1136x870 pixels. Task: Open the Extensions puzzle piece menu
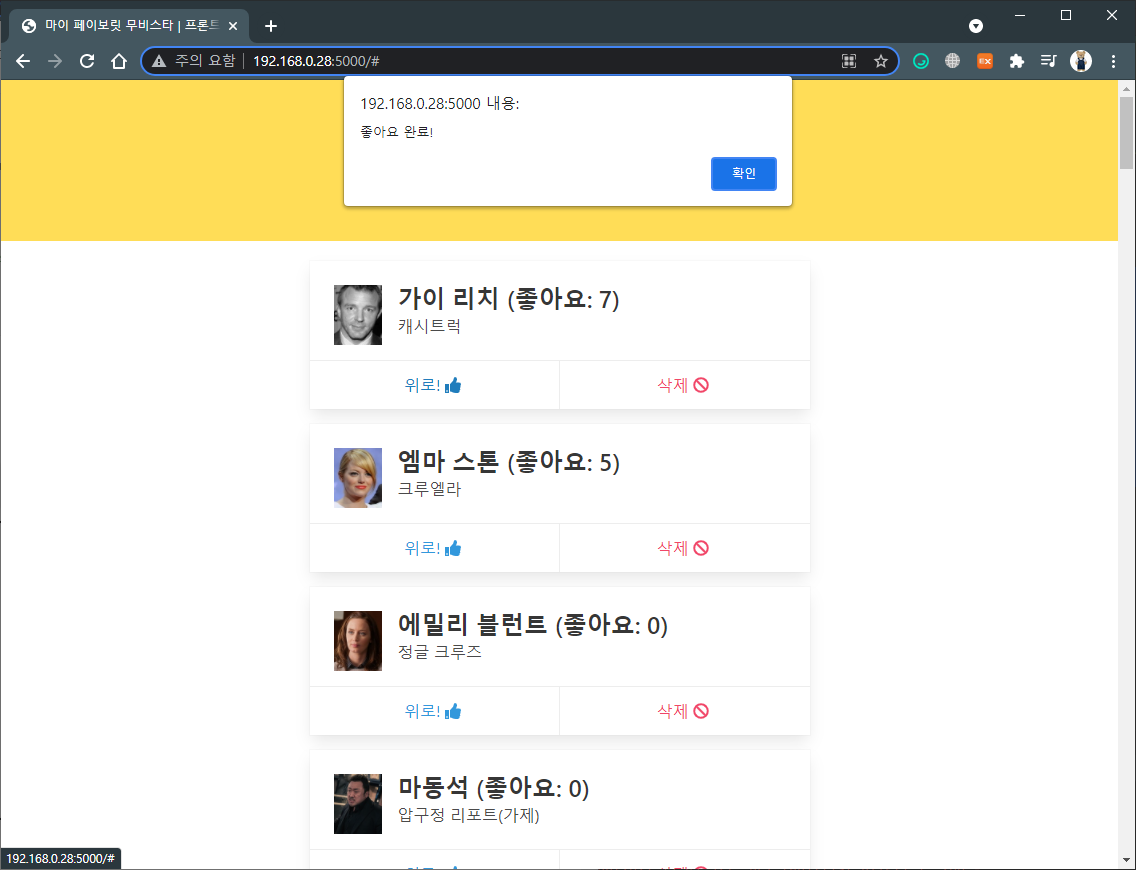(x=1016, y=62)
